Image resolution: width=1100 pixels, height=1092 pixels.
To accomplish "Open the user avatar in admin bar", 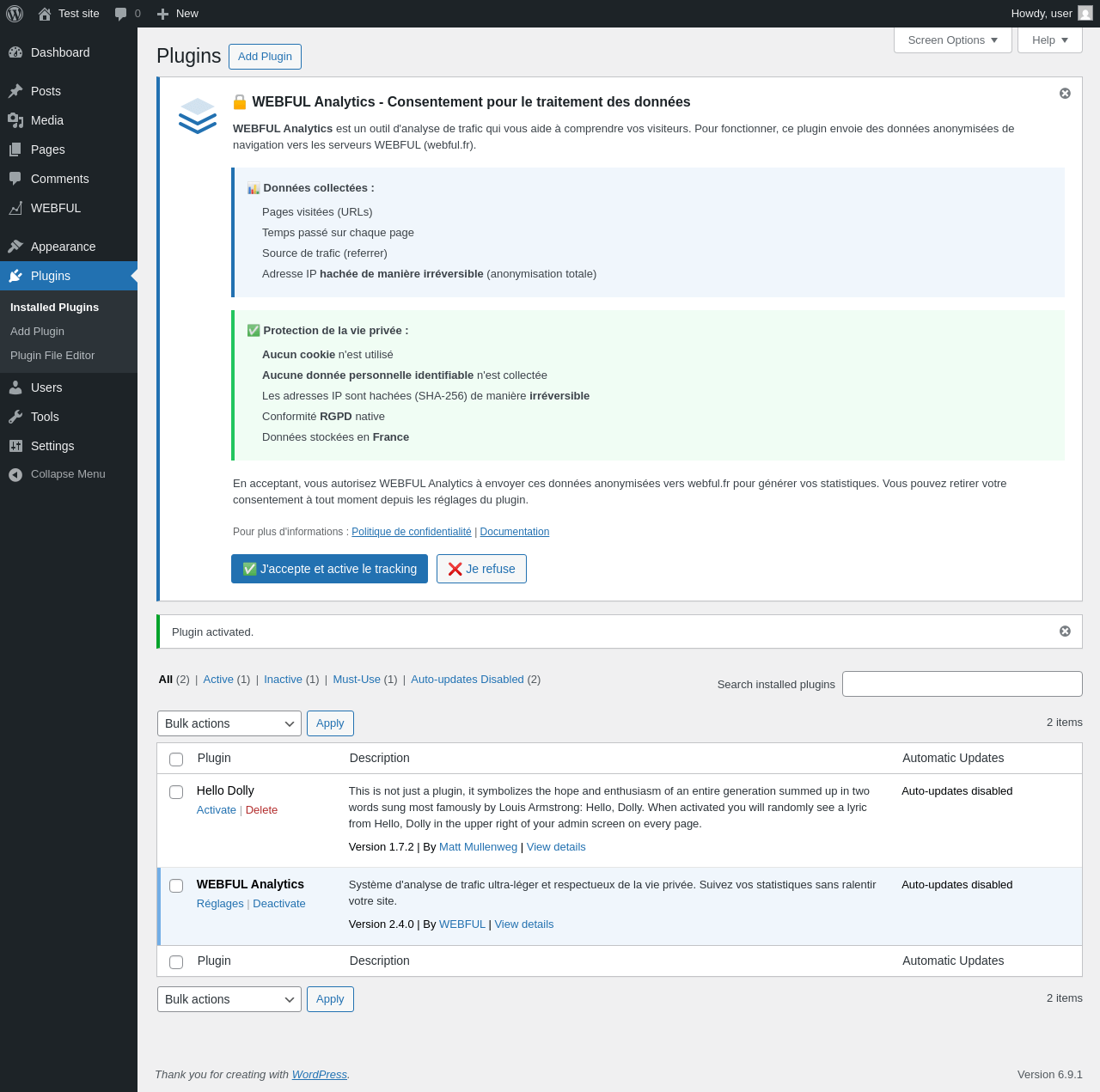I will [x=1085, y=14].
